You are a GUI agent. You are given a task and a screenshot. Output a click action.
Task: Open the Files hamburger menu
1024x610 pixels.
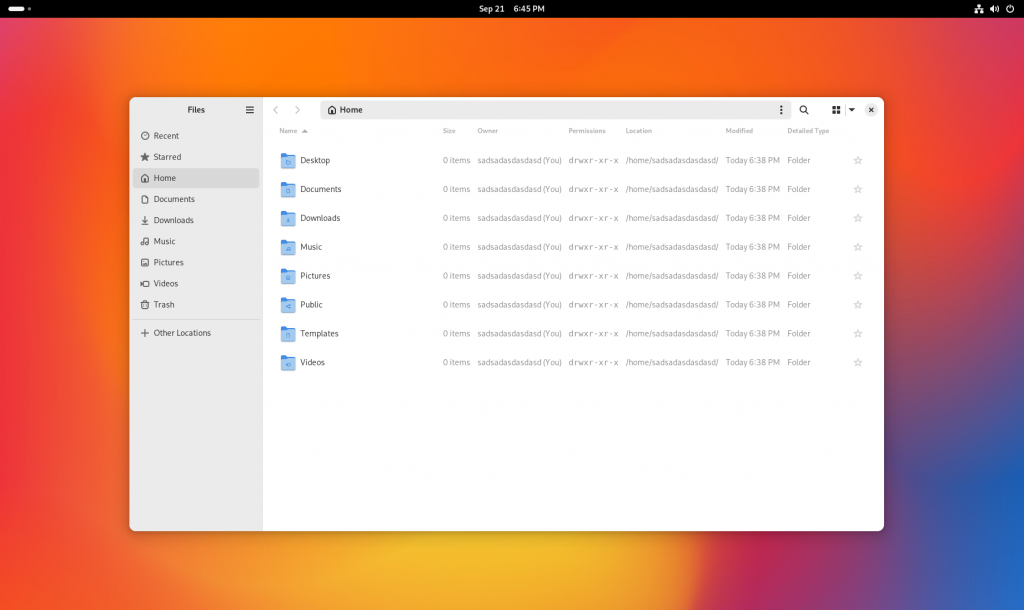[250, 110]
